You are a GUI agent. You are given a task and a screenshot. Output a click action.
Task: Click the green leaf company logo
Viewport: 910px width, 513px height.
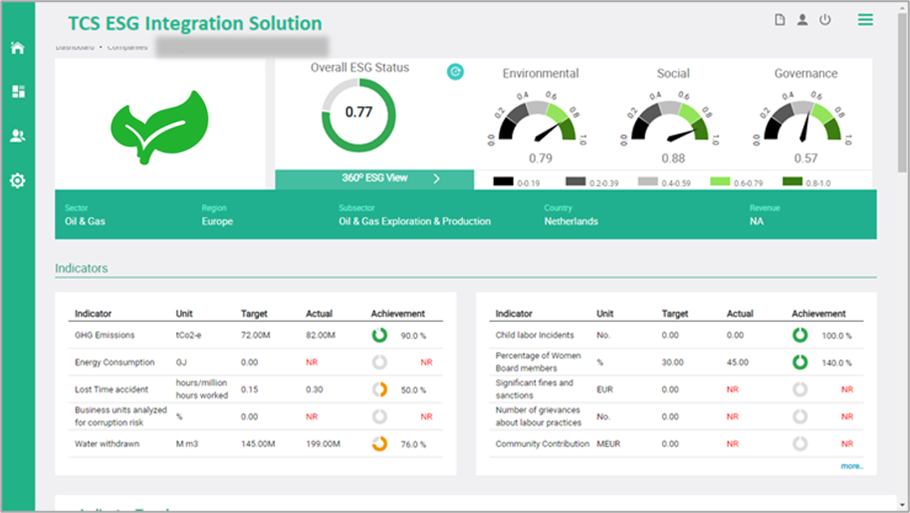tap(160, 127)
